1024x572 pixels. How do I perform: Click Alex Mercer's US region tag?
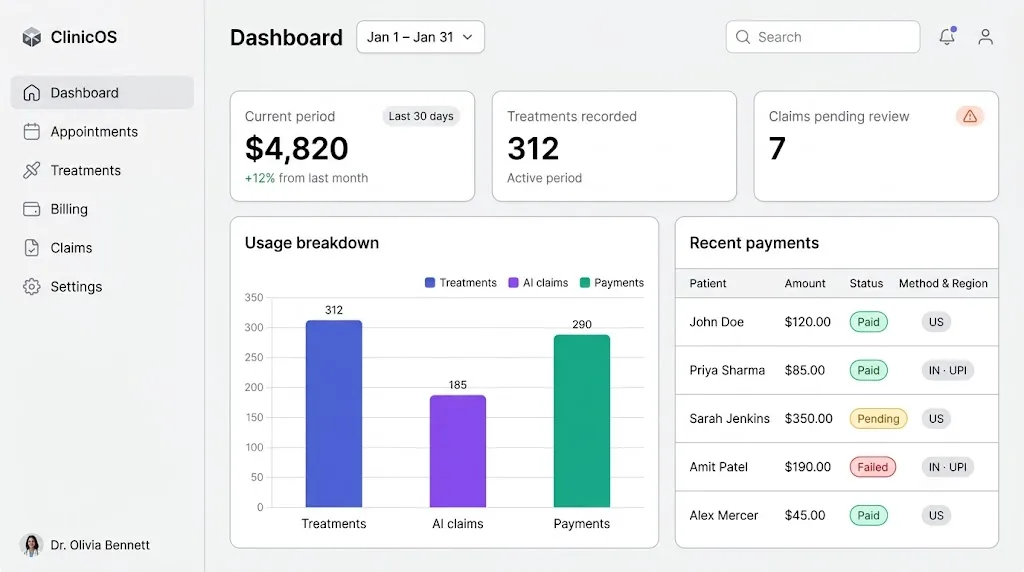click(x=936, y=515)
